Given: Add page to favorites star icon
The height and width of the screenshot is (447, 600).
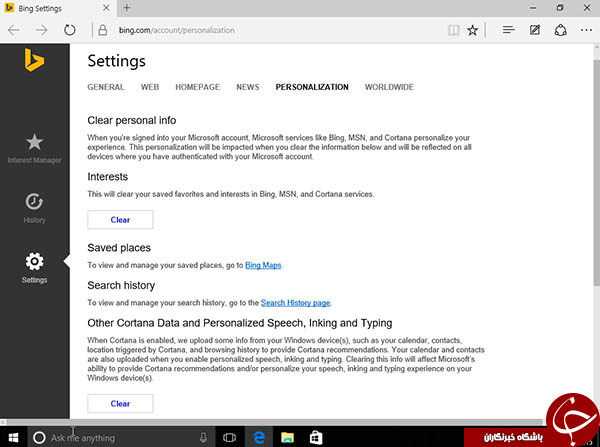Looking at the screenshot, I should coord(473,30).
